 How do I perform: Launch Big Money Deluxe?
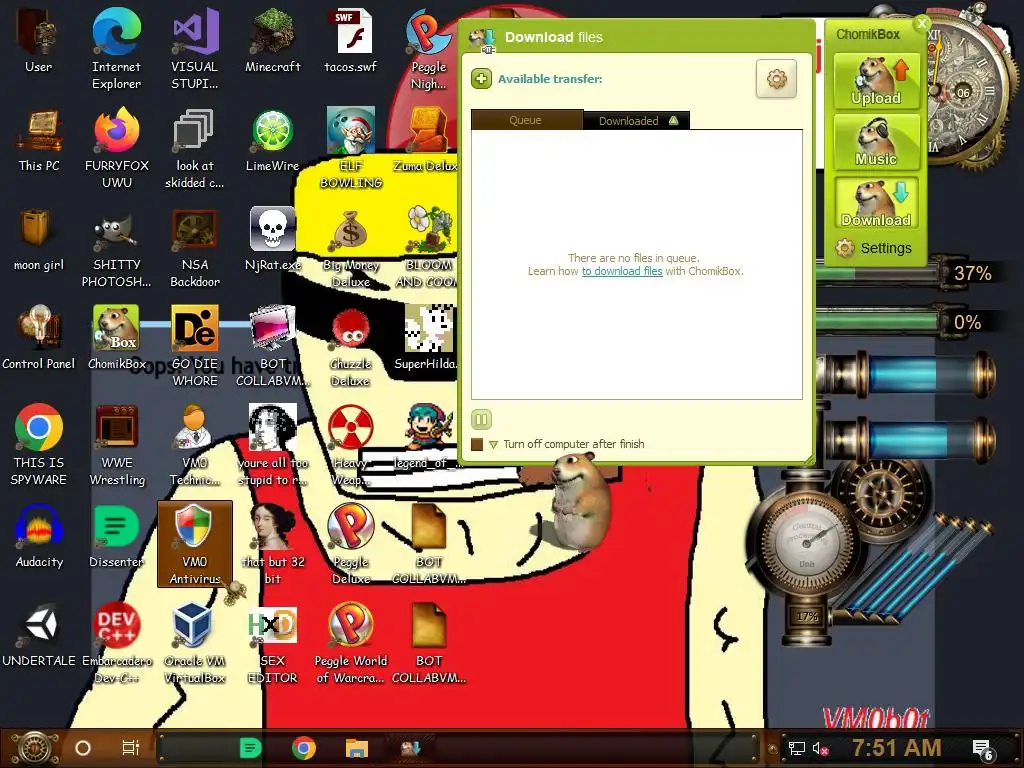tap(351, 248)
